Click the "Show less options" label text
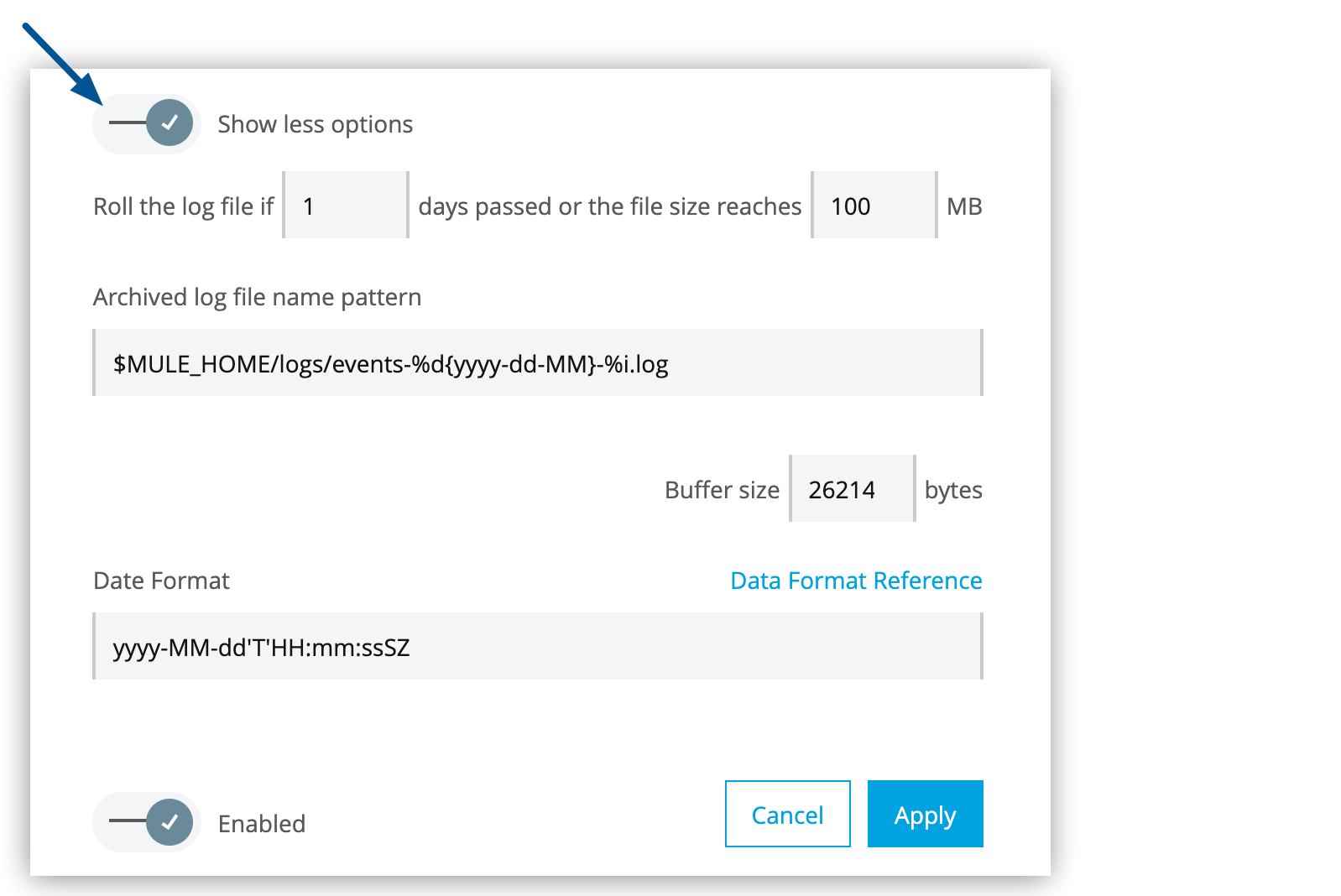Screen dimensions: 1341x896 coord(315,124)
